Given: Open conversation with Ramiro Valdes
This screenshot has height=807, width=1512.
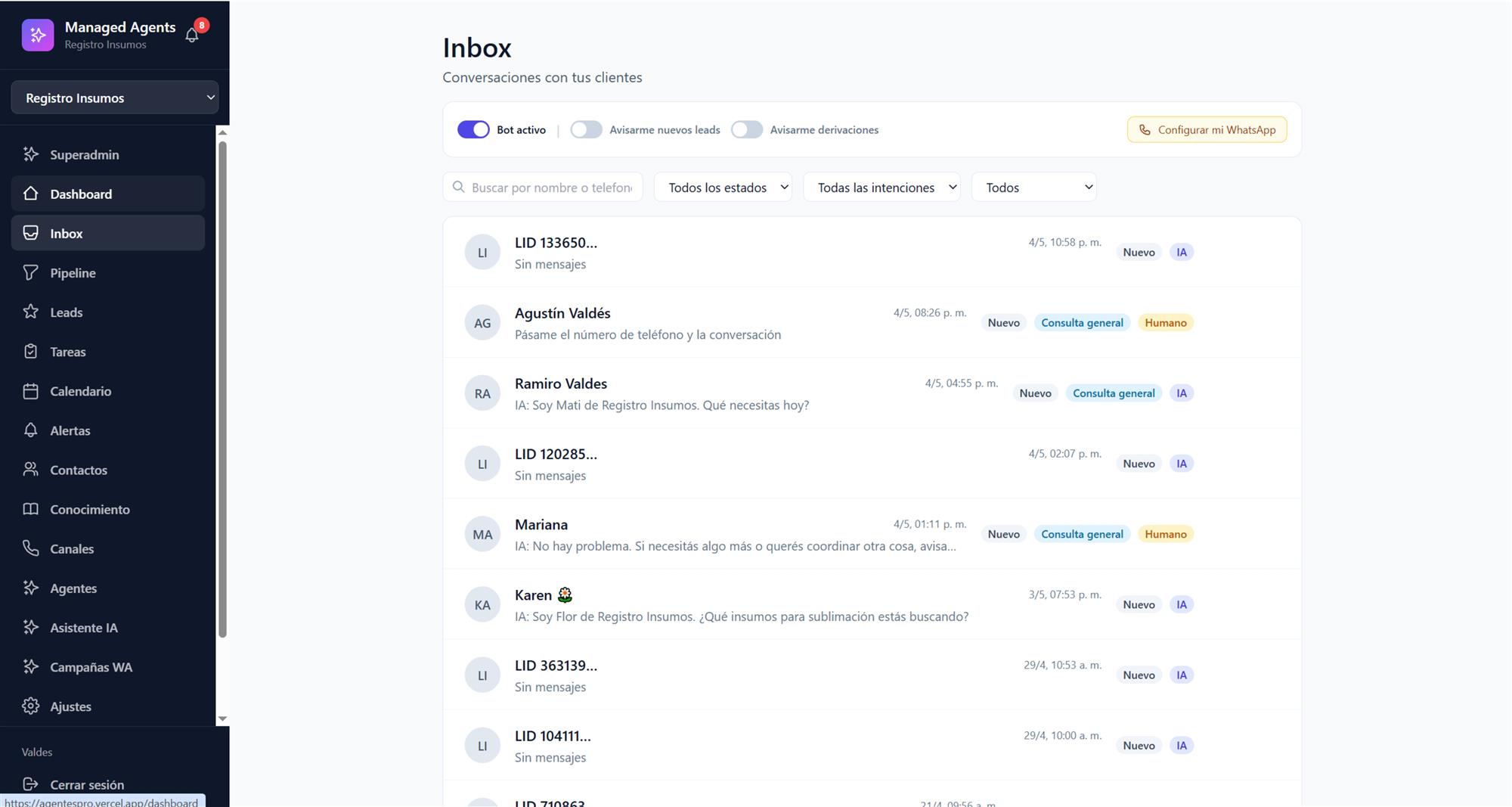Looking at the screenshot, I should click(x=872, y=393).
